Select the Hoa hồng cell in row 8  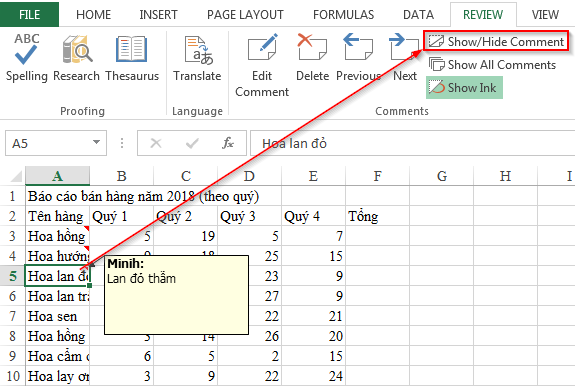point(57,336)
